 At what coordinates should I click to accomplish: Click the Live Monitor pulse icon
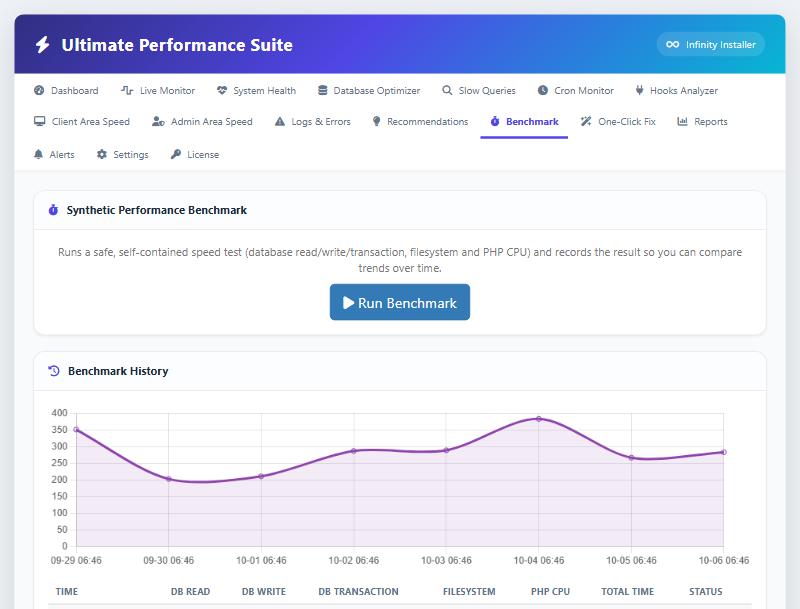(x=127, y=90)
